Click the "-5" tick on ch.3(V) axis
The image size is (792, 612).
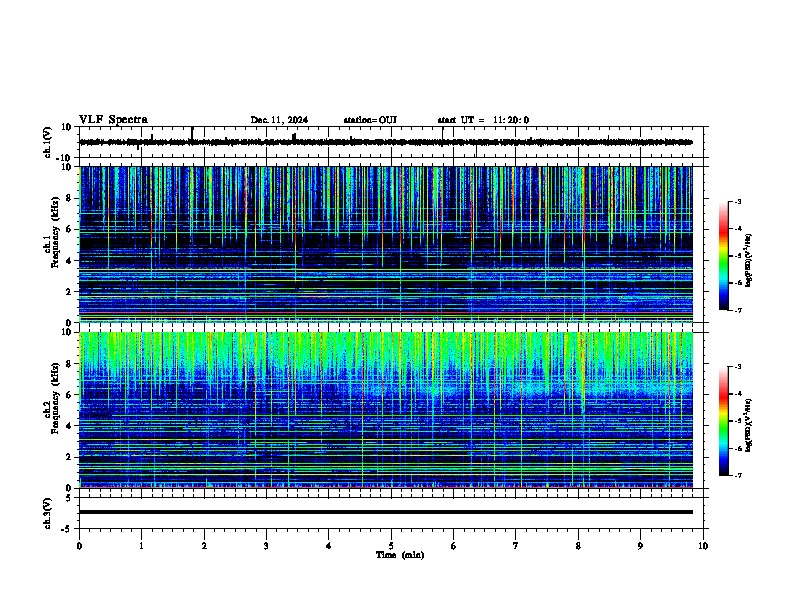click(x=68, y=529)
